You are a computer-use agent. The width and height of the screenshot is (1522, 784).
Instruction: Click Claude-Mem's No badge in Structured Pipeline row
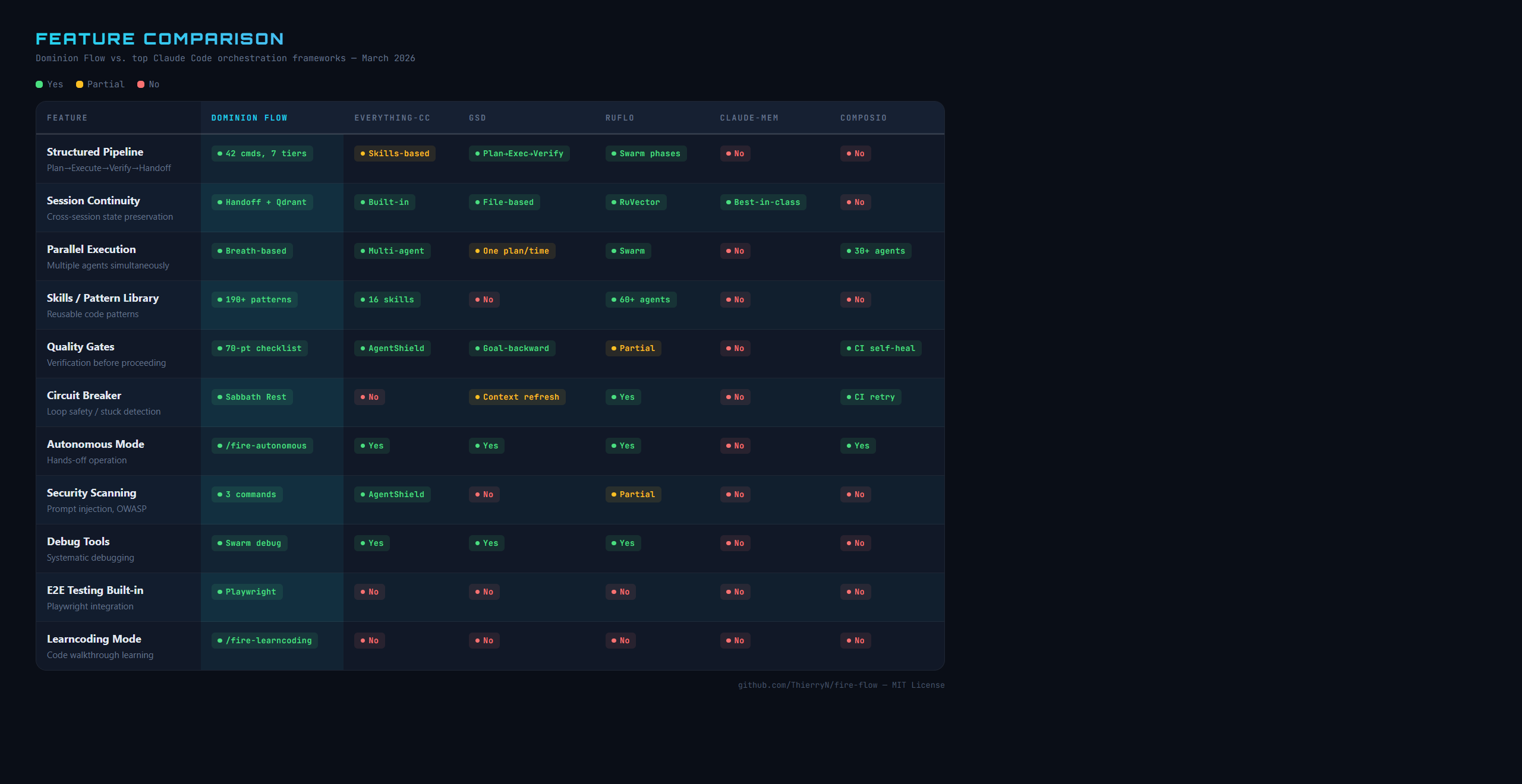(735, 154)
